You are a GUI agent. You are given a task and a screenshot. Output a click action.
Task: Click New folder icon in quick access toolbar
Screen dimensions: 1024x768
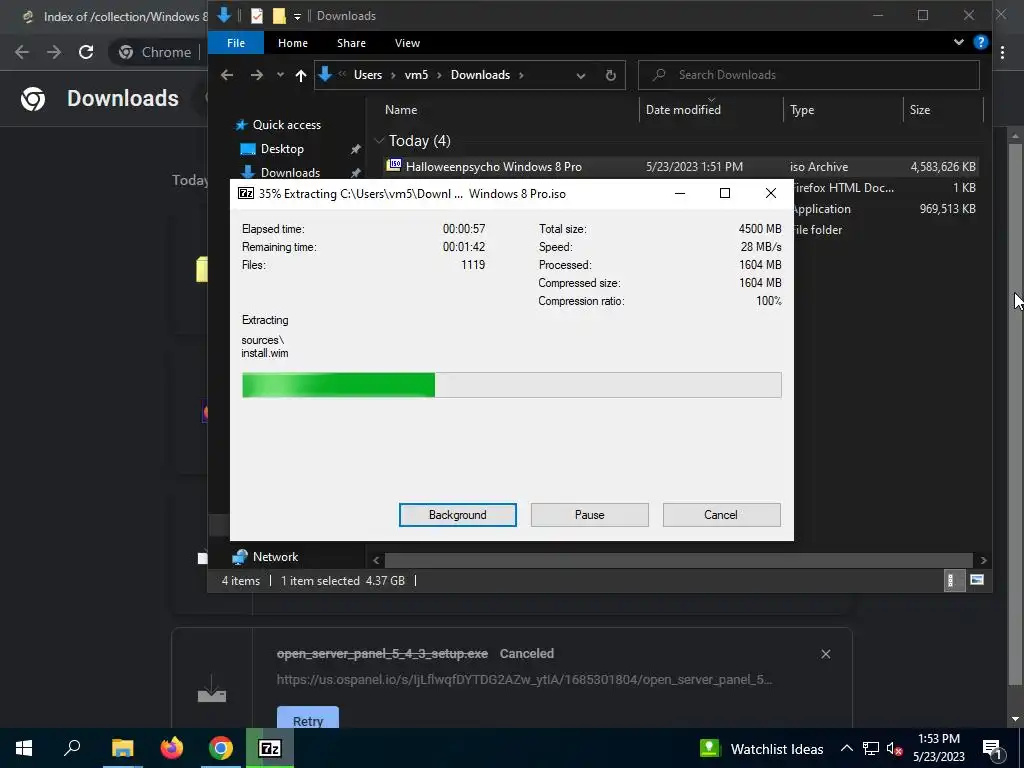(x=279, y=16)
